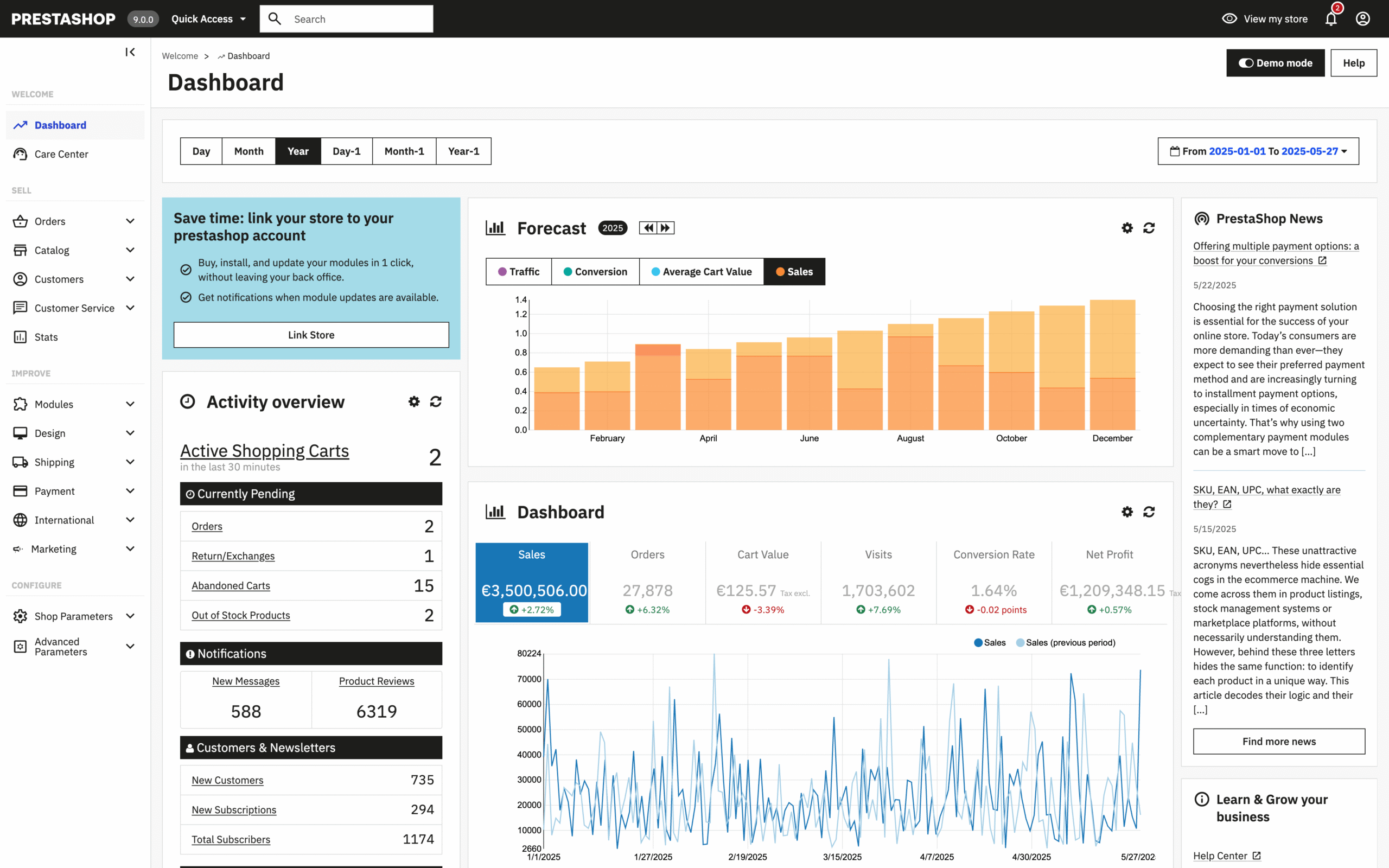Image resolution: width=1389 pixels, height=868 pixels.
Task: Select the Day view tab
Action: pos(201,151)
